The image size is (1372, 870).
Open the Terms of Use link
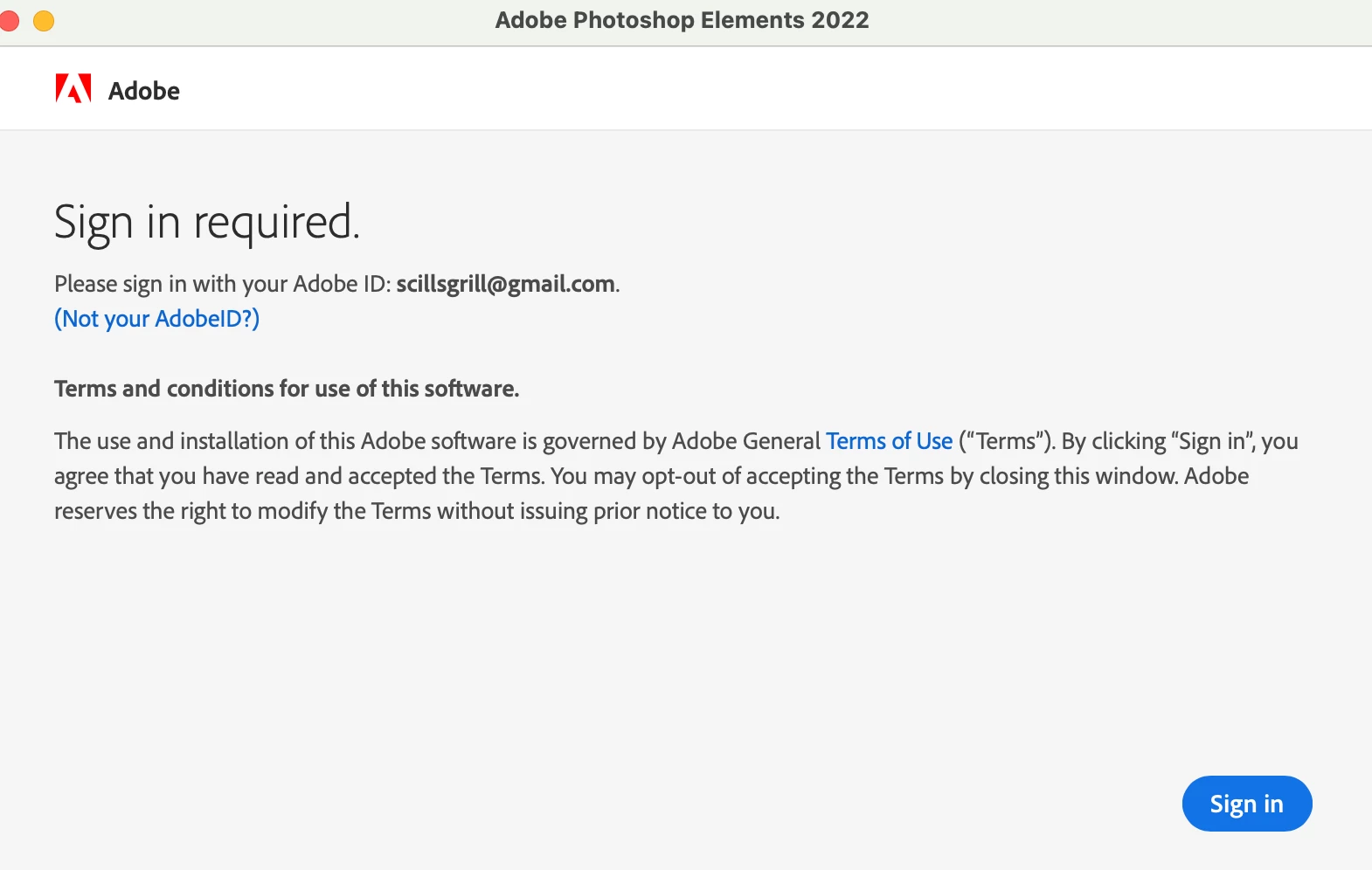coord(889,441)
